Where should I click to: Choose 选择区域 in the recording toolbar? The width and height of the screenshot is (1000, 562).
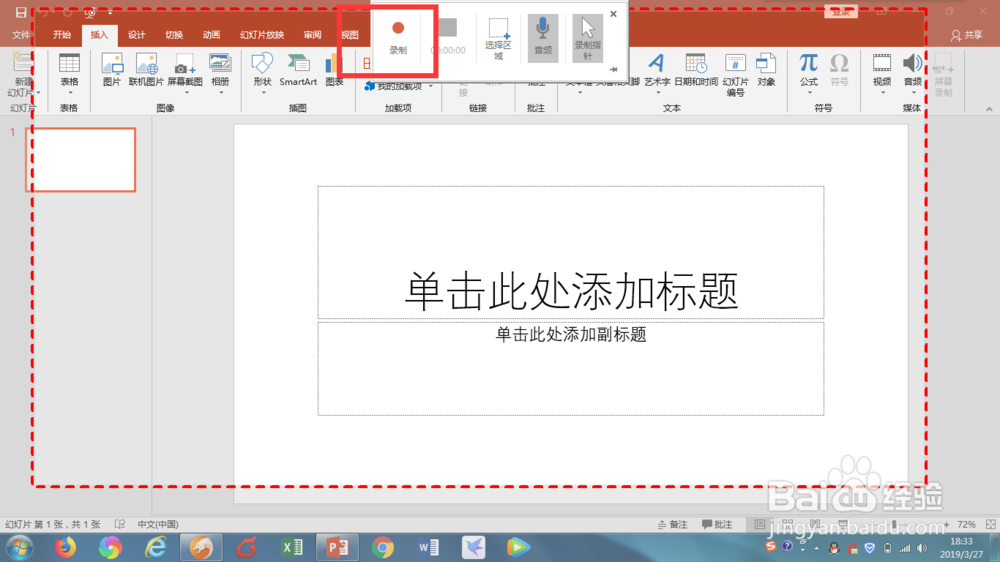(498, 38)
